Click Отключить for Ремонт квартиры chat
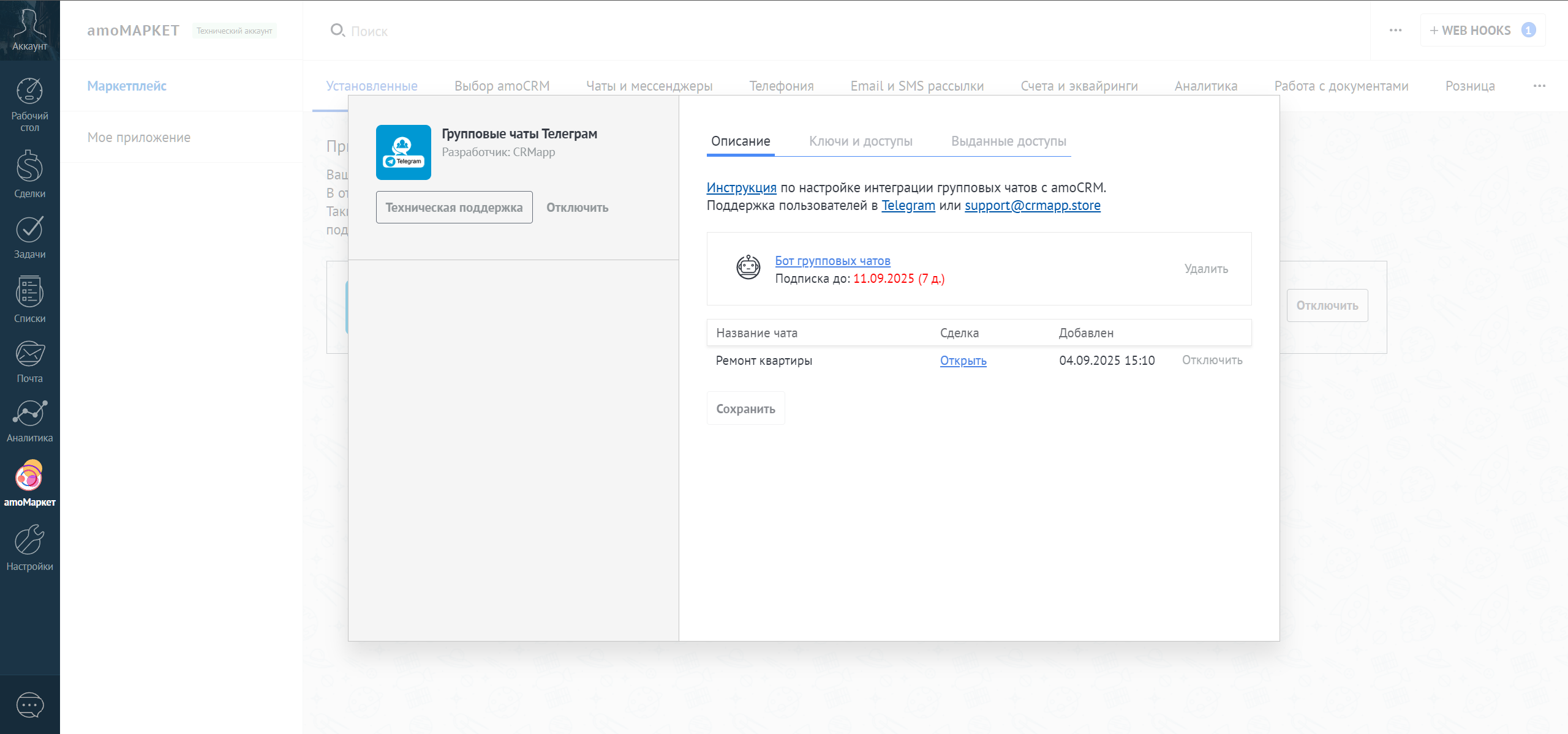This screenshot has height=734, width=1568. click(1212, 360)
